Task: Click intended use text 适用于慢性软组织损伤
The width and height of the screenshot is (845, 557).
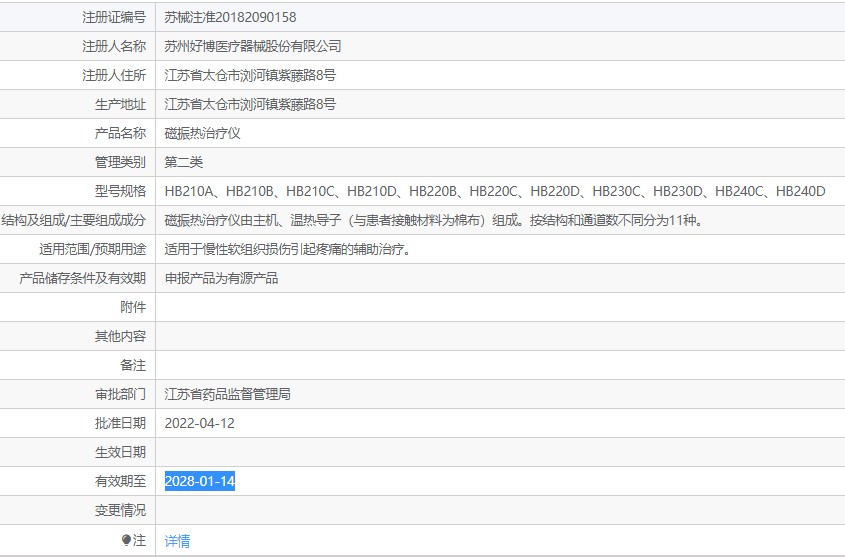Action: (x=288, y=249)
